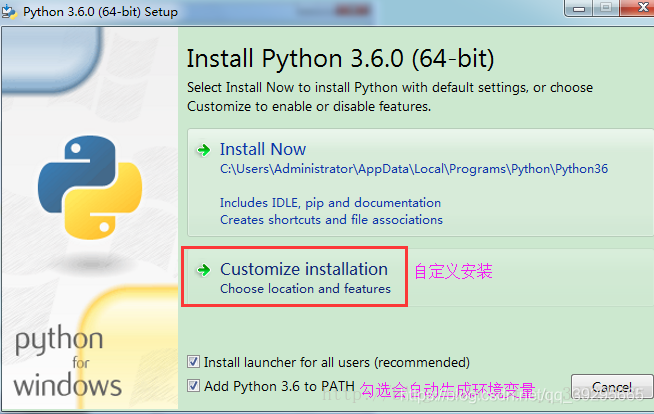Uncheck the Add Python 3.6 to PATH checkbox
The width and height of the screenshot is (654, 414).
(x=194, y=386)
